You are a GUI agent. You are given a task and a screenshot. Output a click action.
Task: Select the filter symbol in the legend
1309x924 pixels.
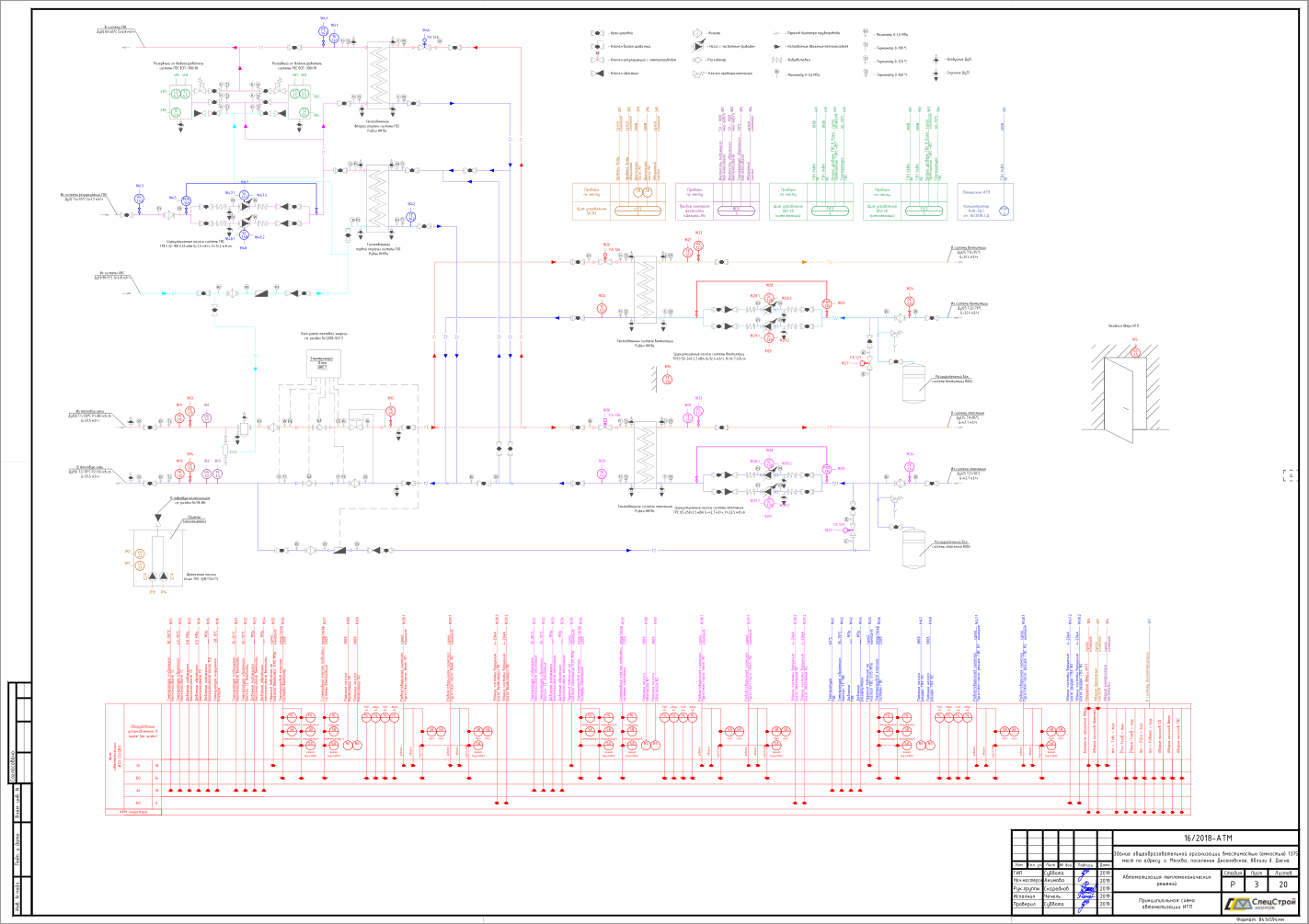click(x=697, y=33)
